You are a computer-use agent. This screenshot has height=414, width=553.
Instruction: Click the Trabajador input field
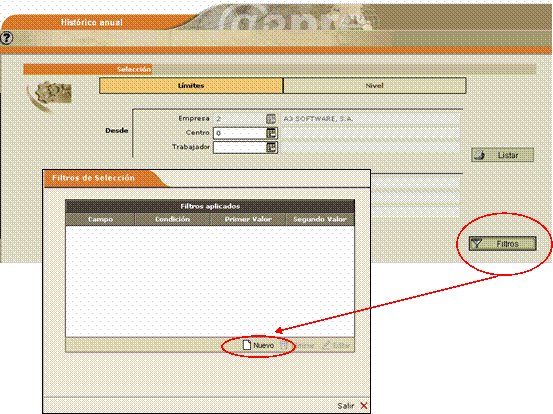coord(240,147)
